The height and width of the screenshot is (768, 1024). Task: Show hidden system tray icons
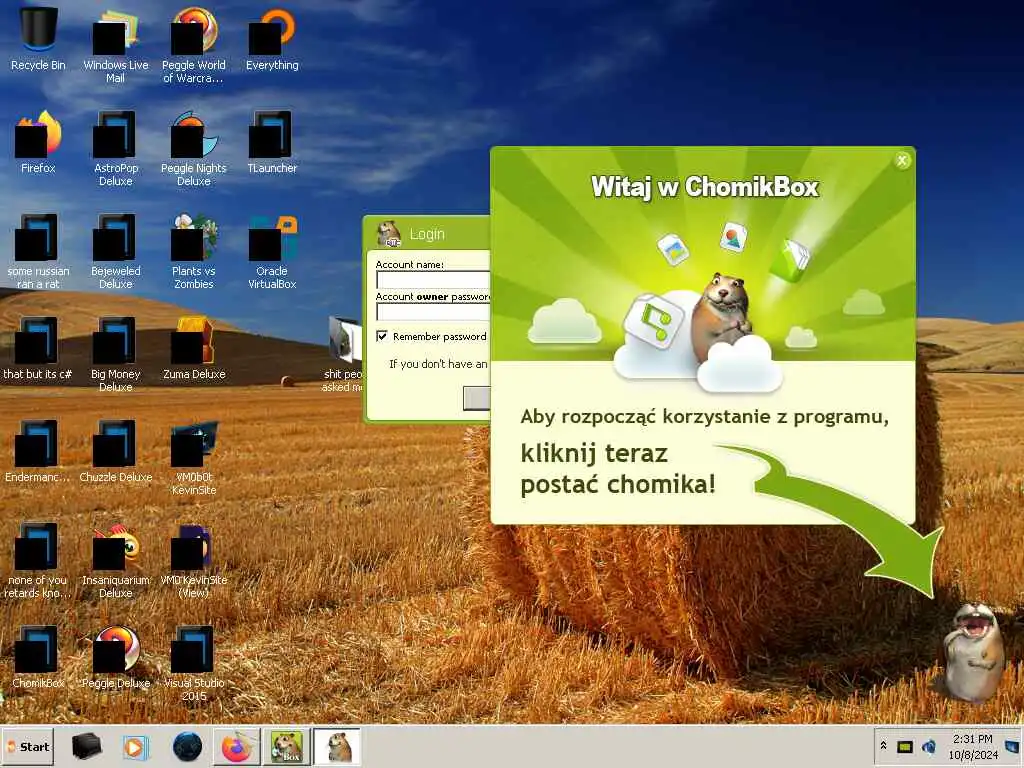[884, 746]
